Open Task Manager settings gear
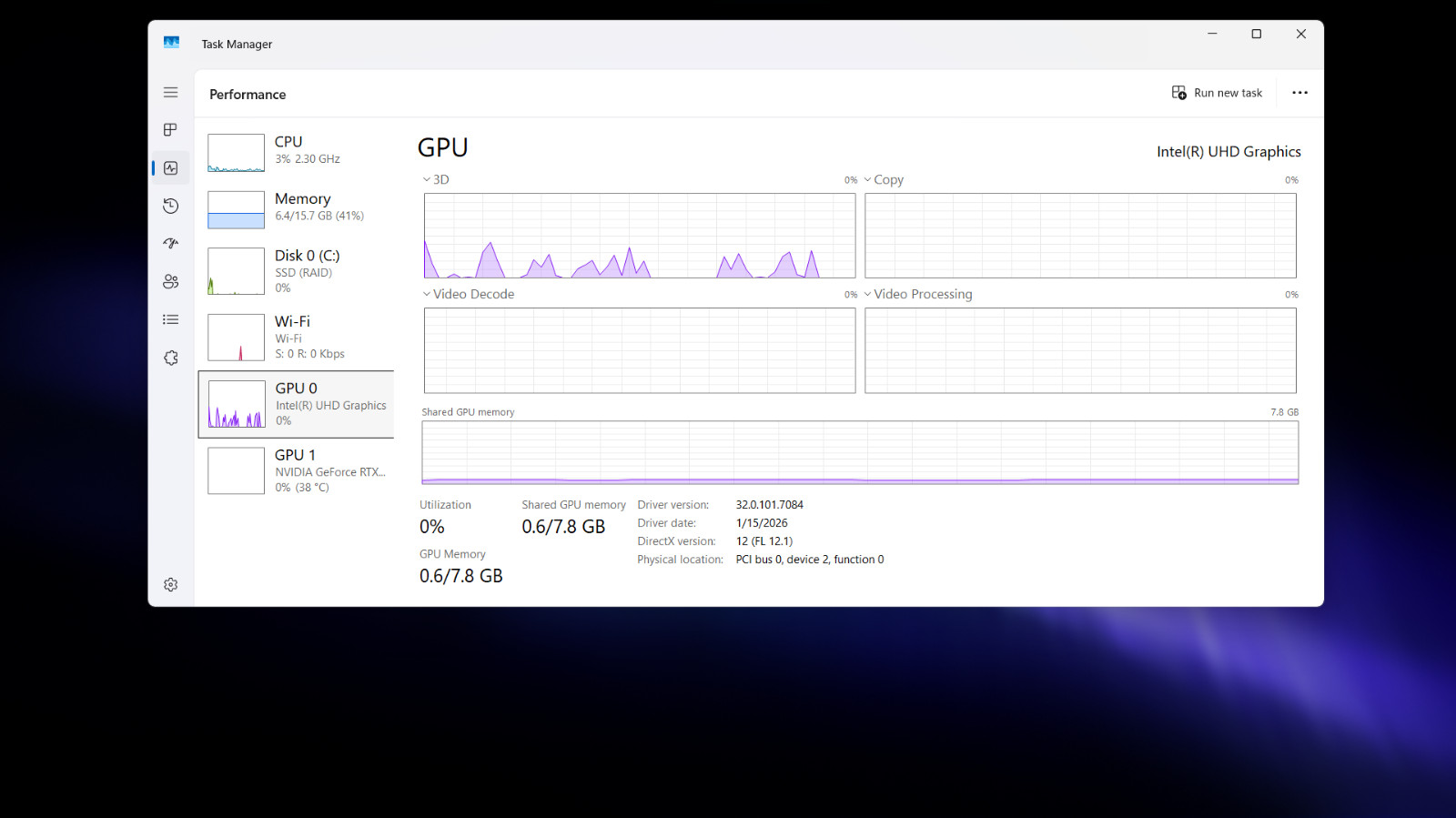1456x818 pixels. [170, 585]
